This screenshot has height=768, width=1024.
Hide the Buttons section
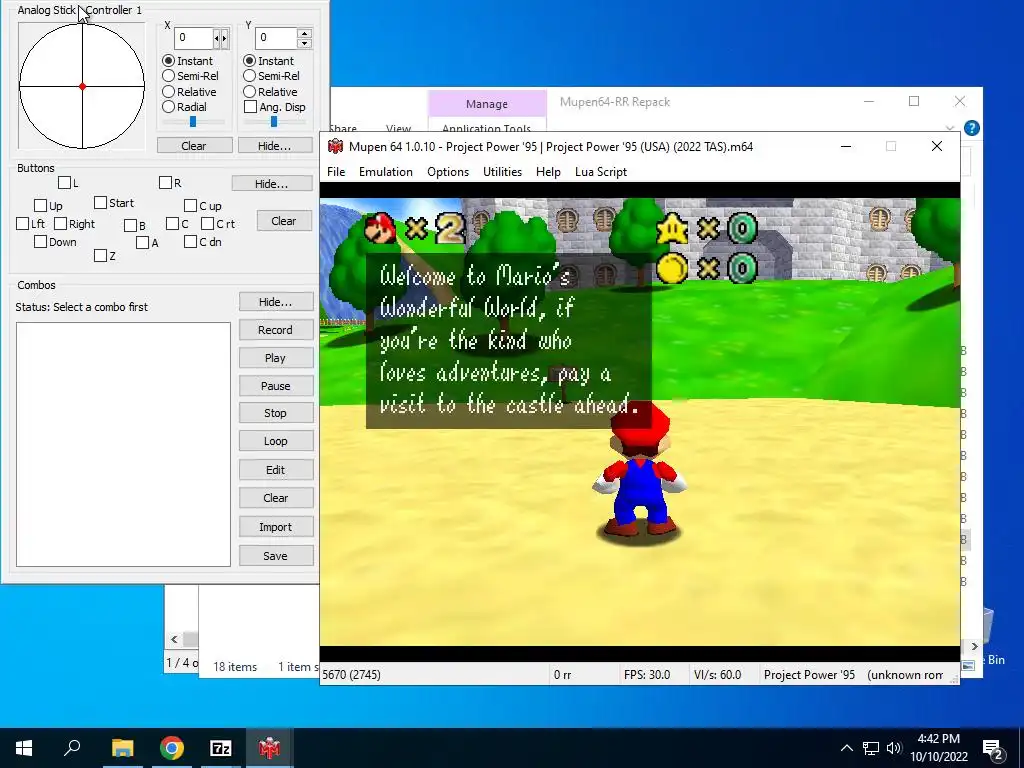click(x=271, y=184)
